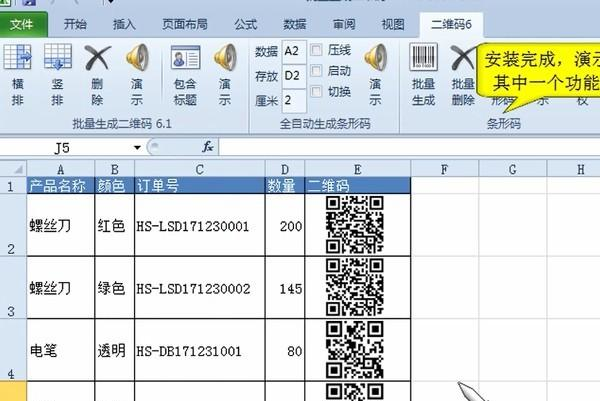The width and height of the screenshot is (600, 401).
Task: Select row 4 header
Action: 13,350
